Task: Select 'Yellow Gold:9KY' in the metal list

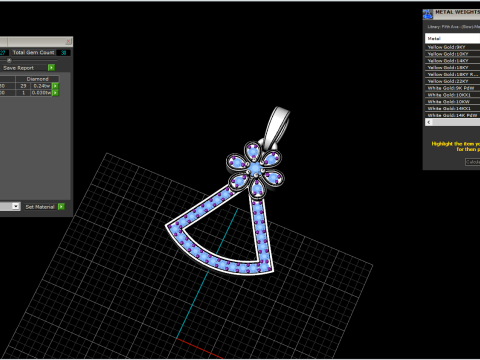Action: [452, 47]
